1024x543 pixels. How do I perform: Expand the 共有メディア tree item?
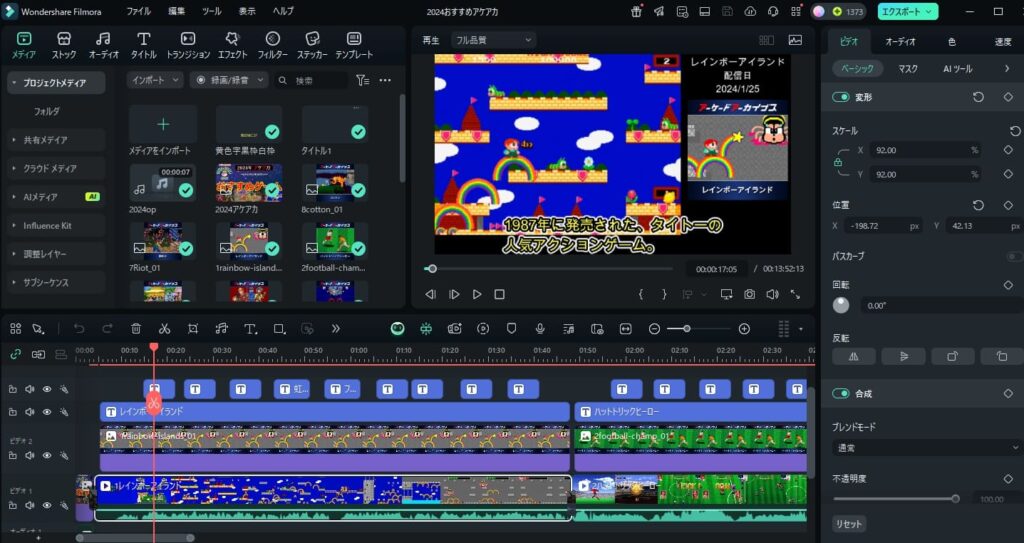pos(56,140)
